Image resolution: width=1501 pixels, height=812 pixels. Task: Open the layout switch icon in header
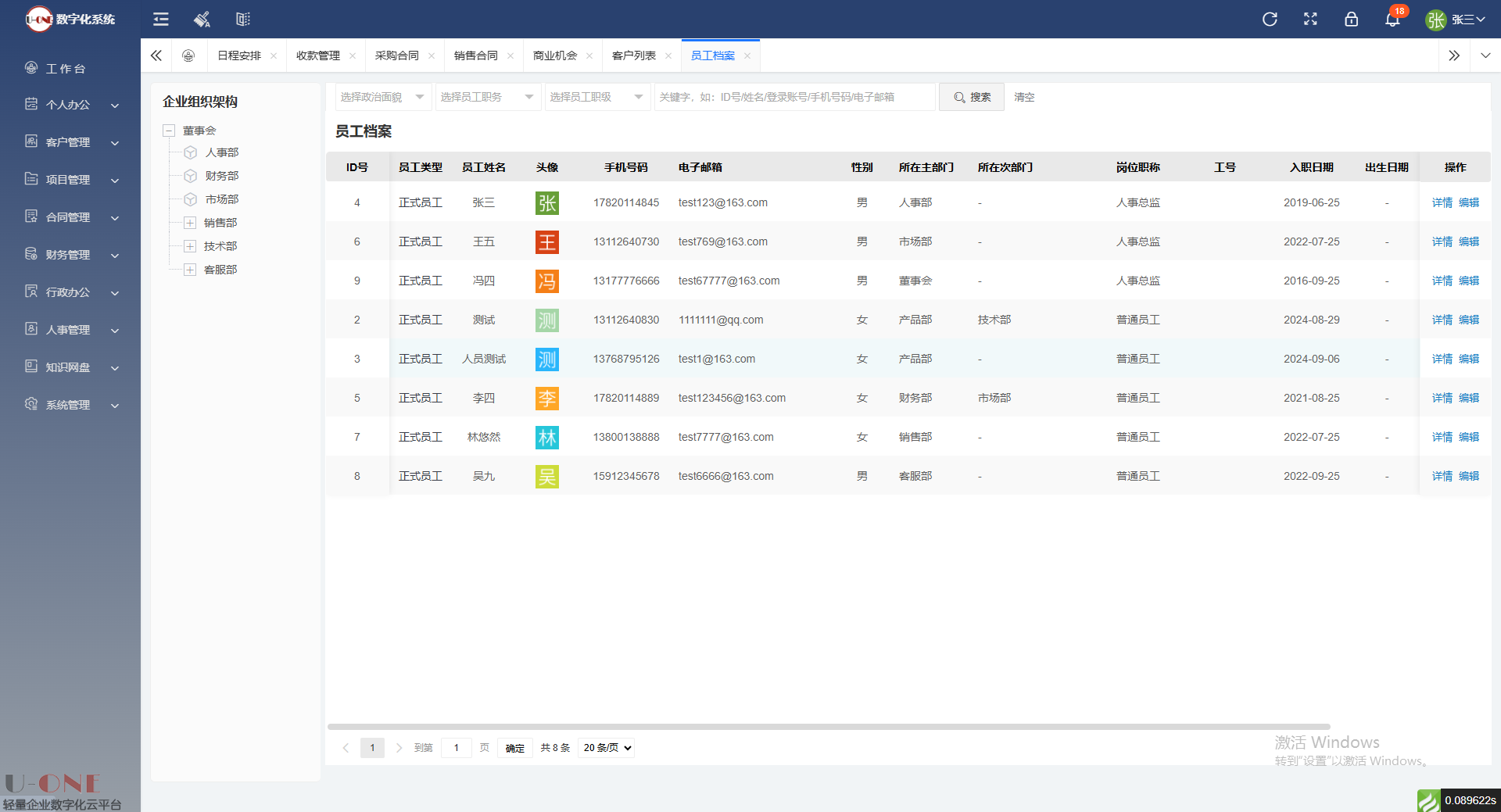click(x=243, y=20)
